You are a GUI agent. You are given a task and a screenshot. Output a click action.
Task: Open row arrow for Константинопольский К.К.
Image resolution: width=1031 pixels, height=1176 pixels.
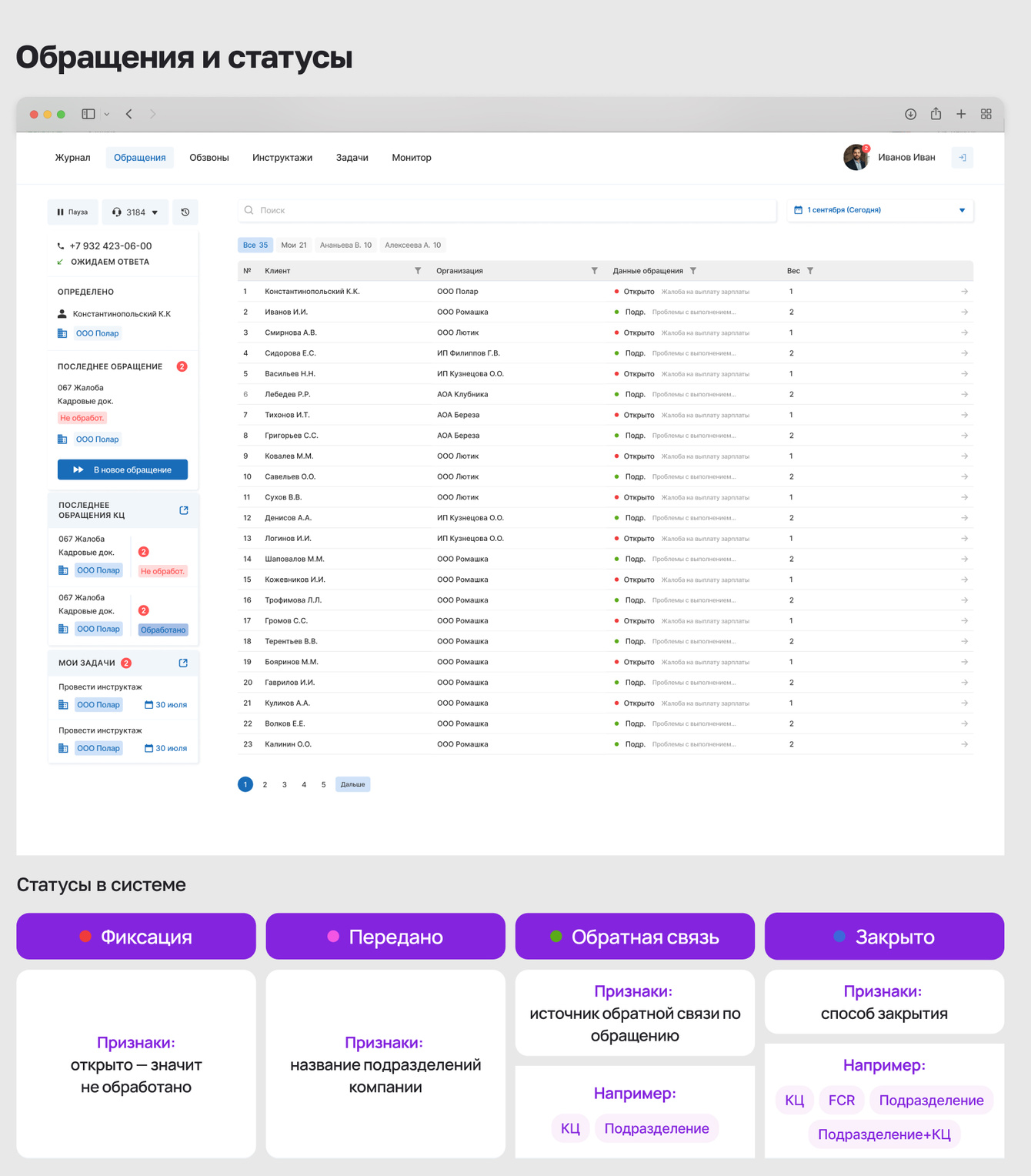tap(964, 292)
